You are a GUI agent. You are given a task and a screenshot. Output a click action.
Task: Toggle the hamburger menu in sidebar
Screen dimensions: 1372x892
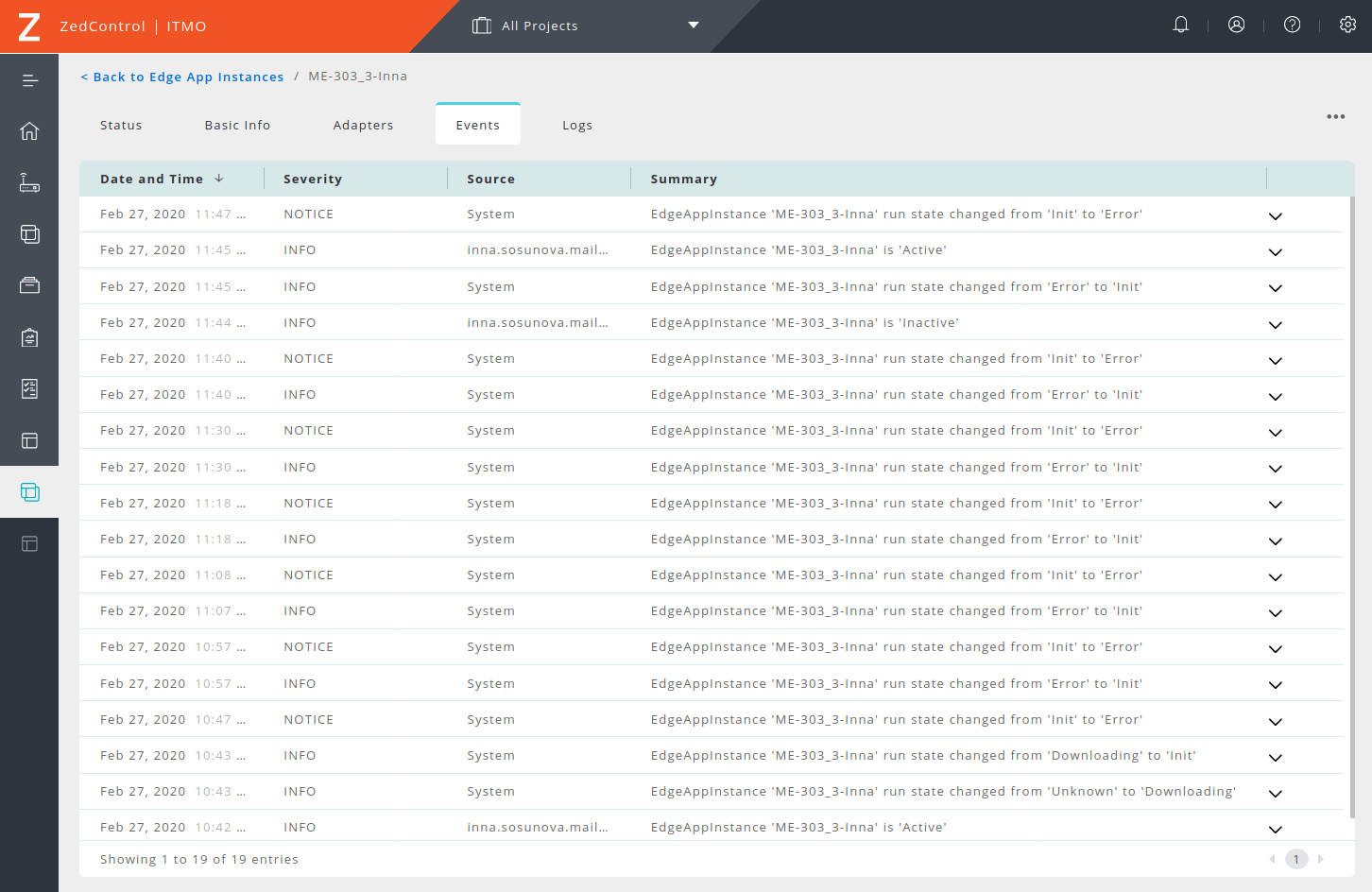pos(29,80)
